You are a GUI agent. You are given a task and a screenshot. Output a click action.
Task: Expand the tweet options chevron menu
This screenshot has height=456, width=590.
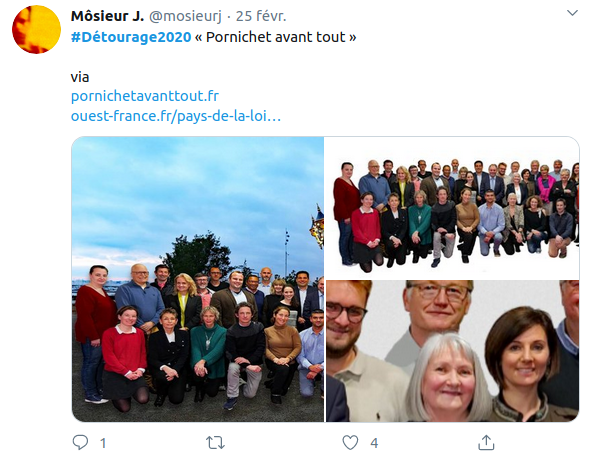click(572, 13)
